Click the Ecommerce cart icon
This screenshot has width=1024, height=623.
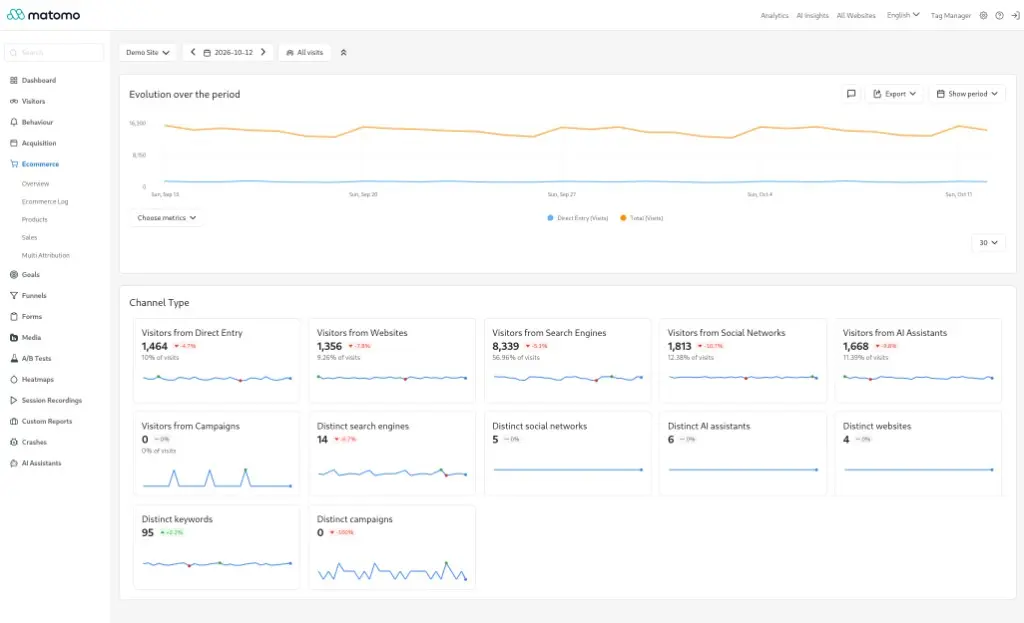(14, 164)
